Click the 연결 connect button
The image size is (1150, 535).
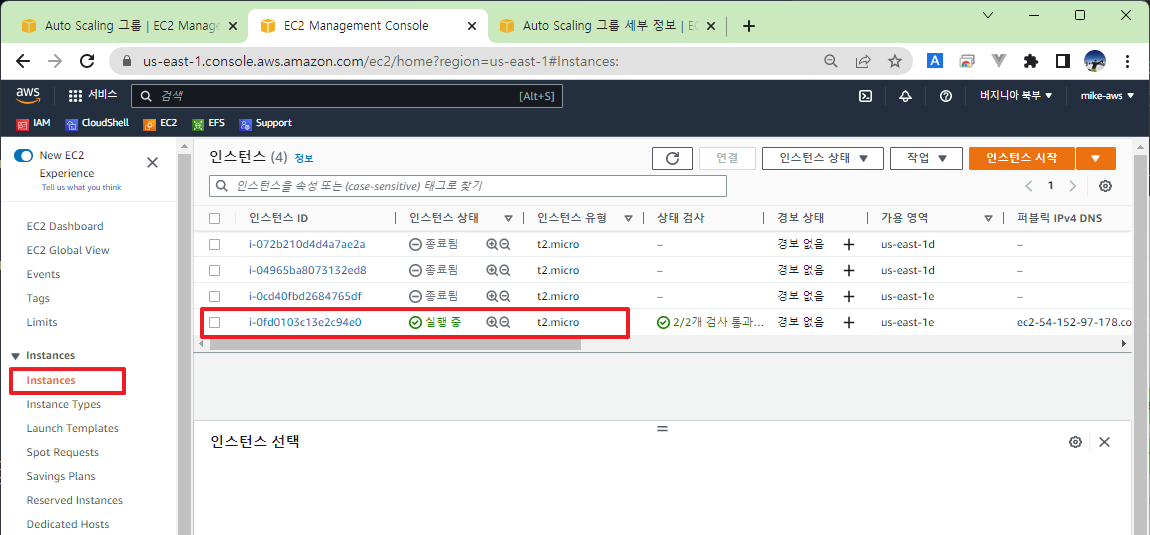[727, 158]
